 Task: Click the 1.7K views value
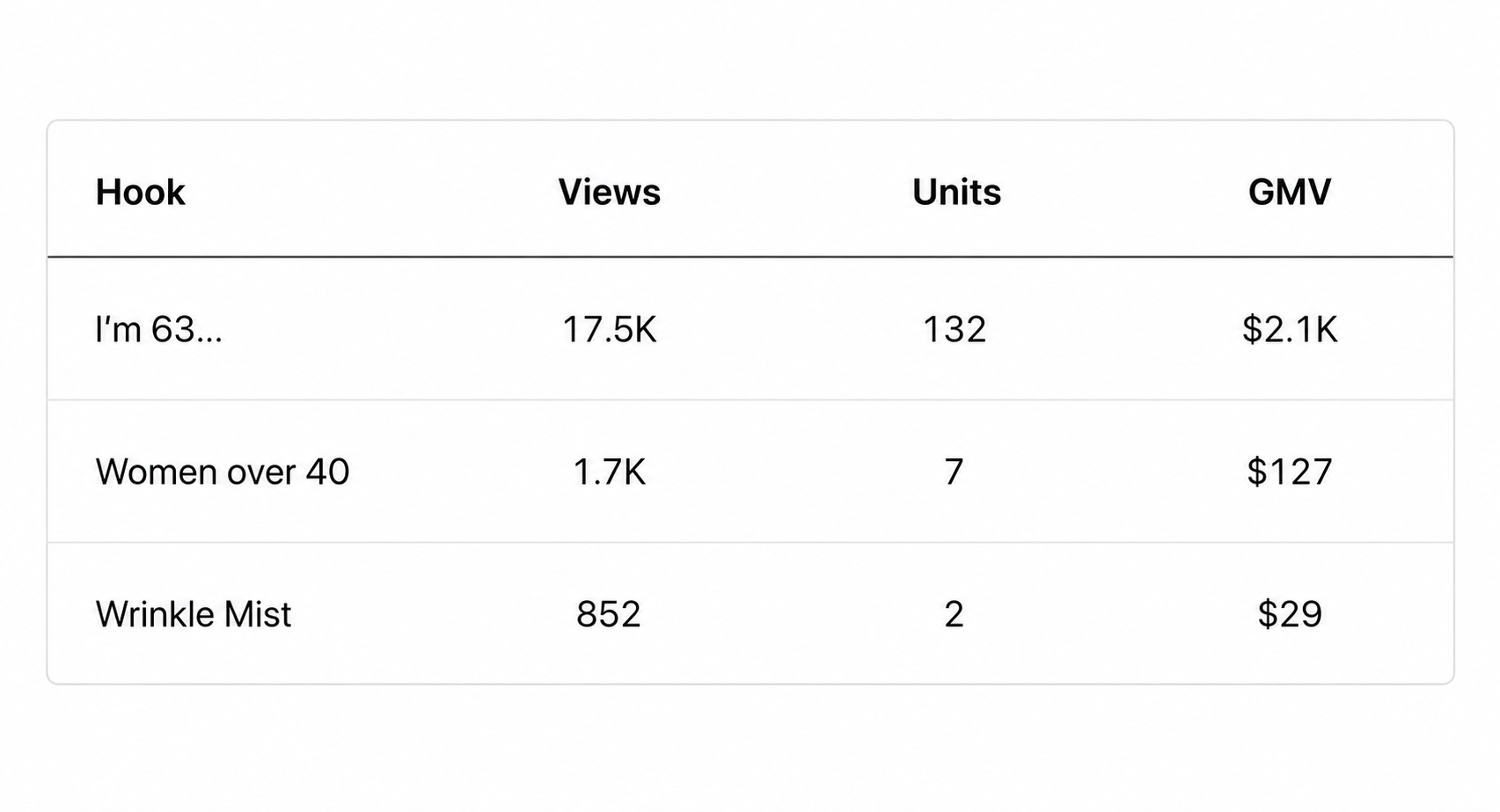[609, 472]
